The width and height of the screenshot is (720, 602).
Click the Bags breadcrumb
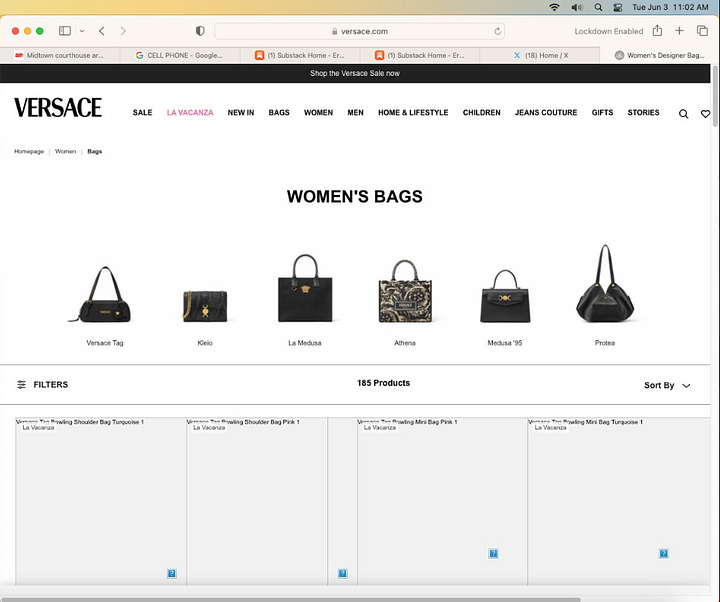[x=95, y=152]
